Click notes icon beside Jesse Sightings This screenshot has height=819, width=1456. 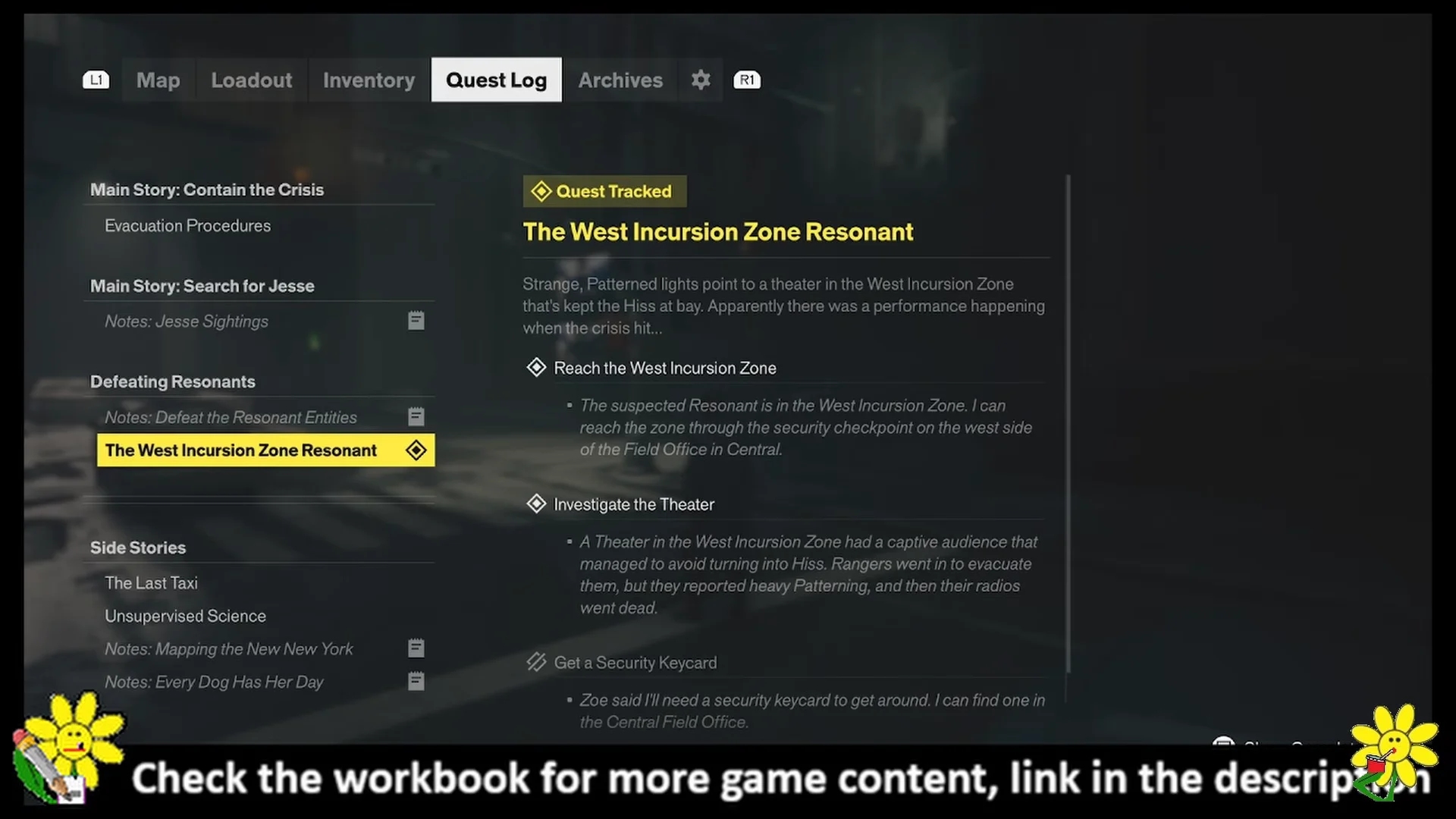tap(416, 321)
